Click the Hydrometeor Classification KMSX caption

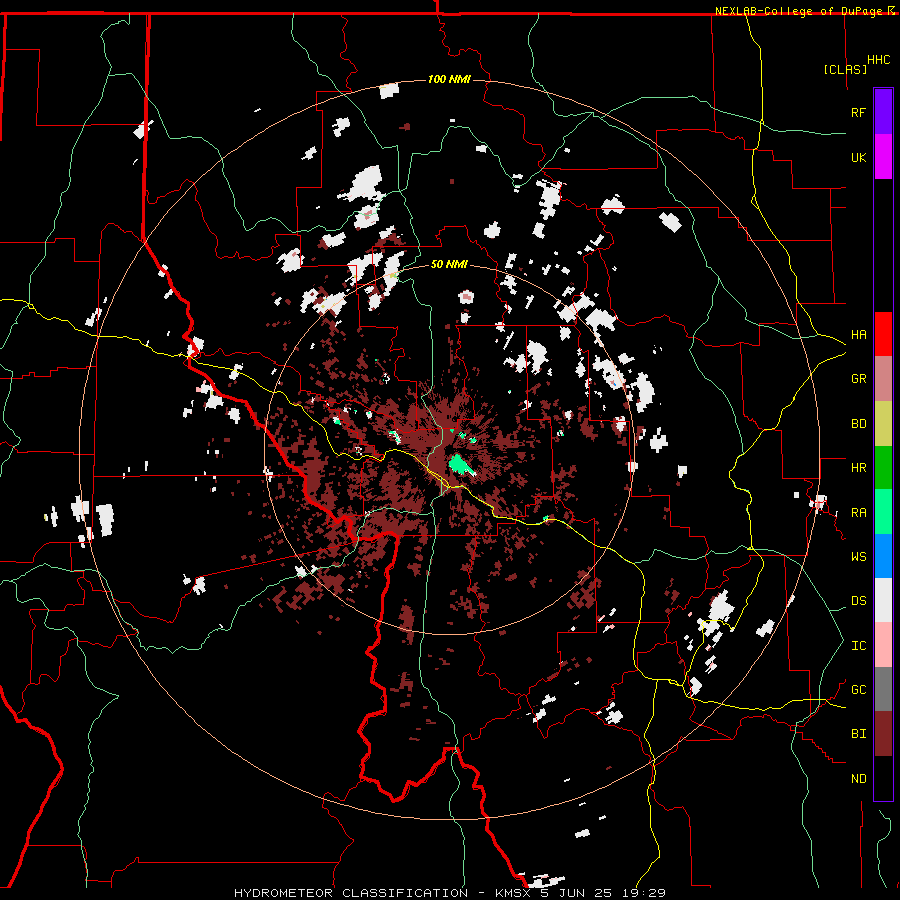click(x=449, y=893)
